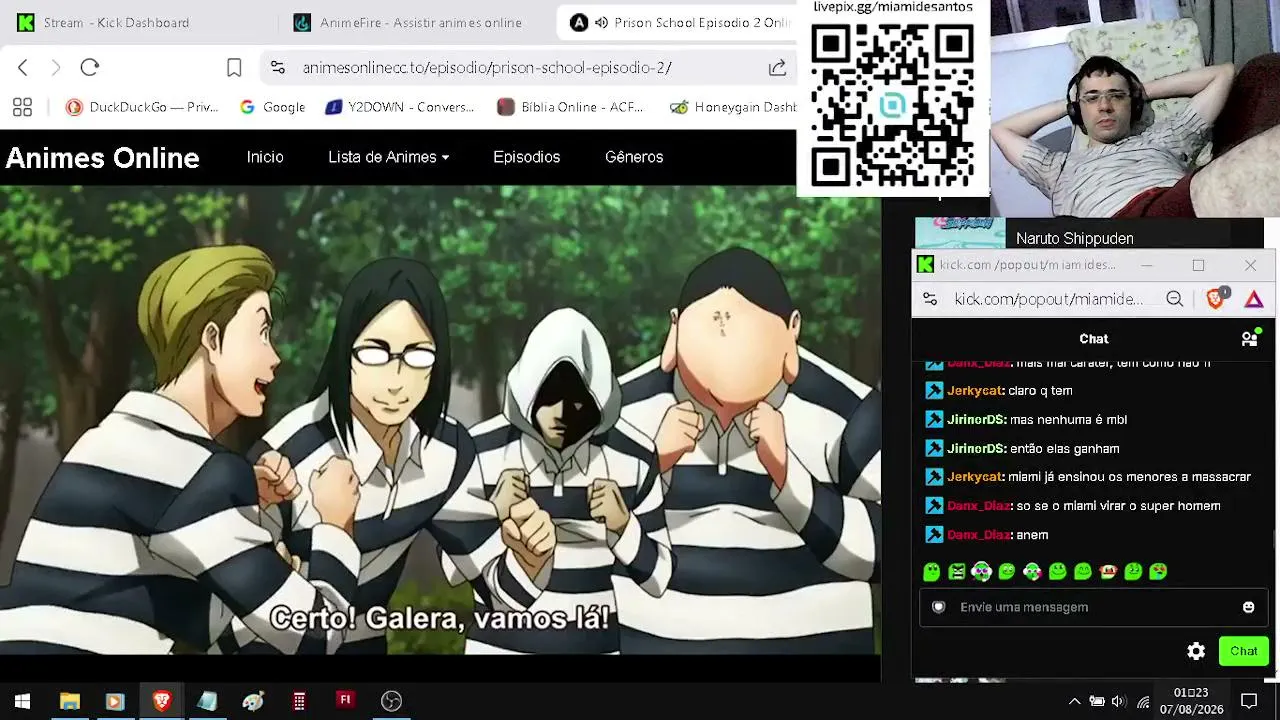Expand the Lista de Animes dropdown
1280x720 pixels.
(x=389, y=157)
